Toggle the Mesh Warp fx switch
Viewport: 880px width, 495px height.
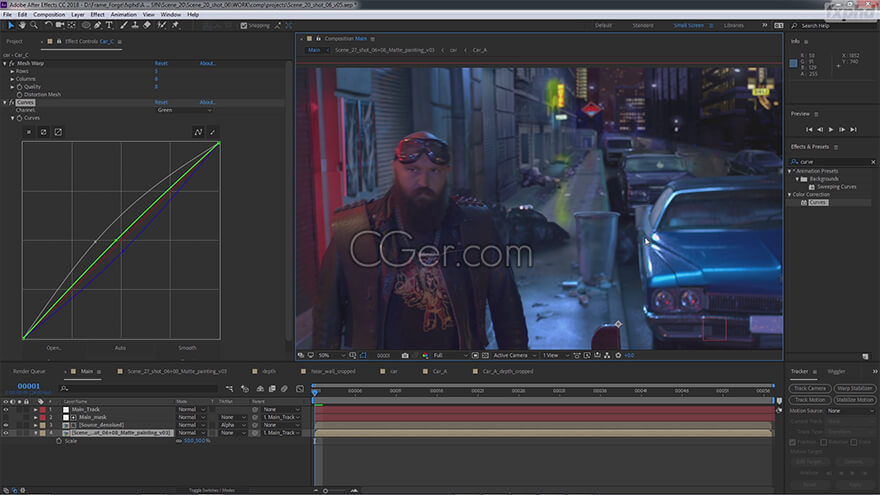(12, 63)
